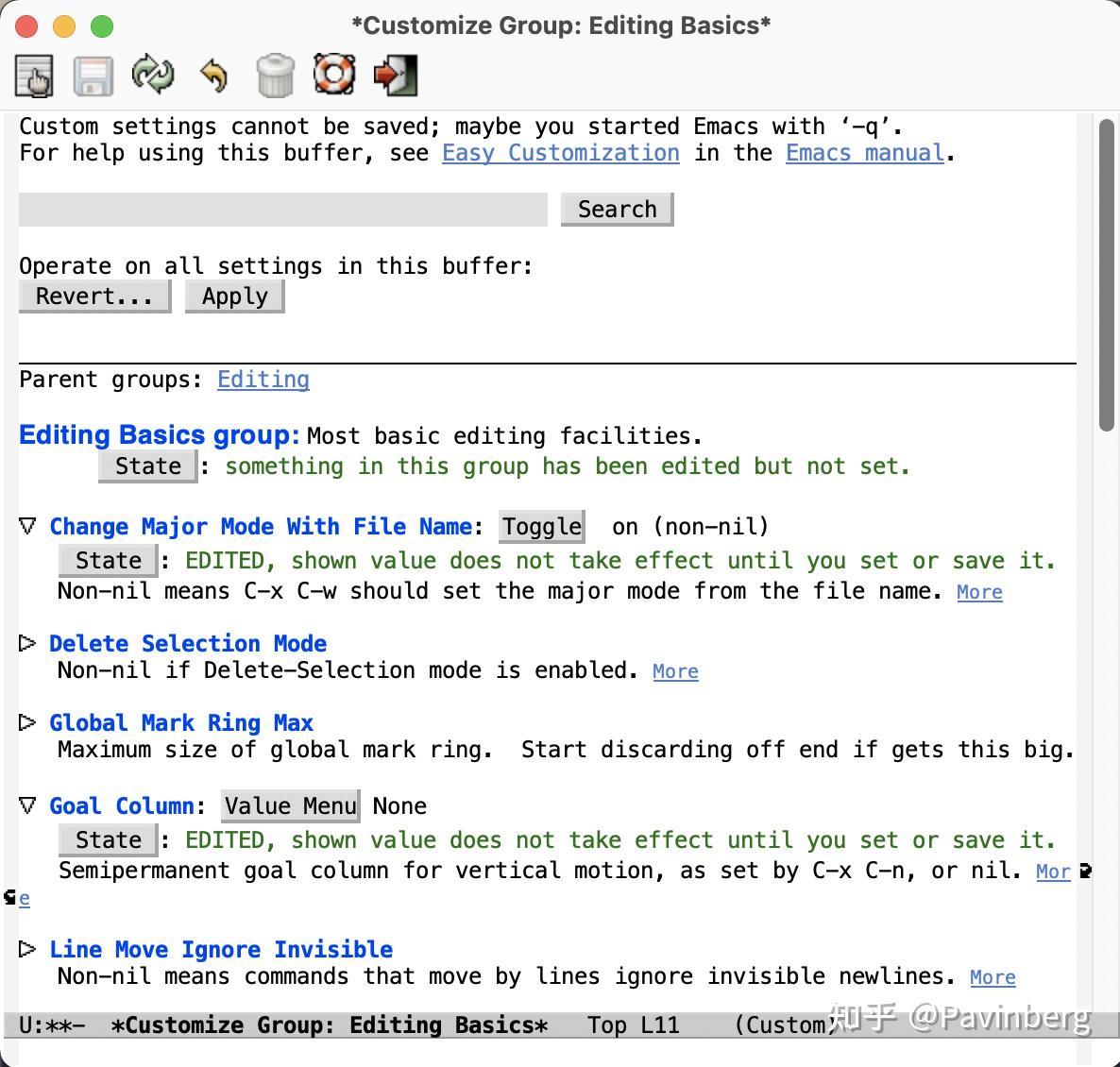Save all settings using the floppy disk icon
Viewport: 1120px width, 1067px height.
[x=93, y=75]
